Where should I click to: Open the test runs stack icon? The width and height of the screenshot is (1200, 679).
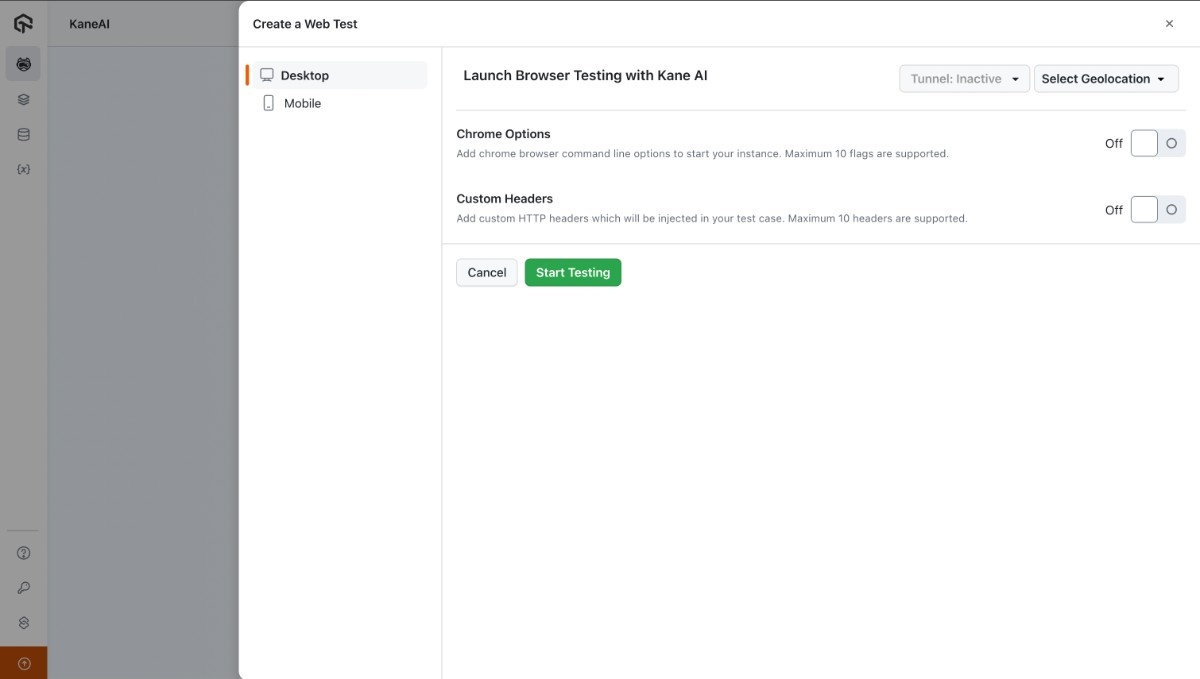point(22,98)
